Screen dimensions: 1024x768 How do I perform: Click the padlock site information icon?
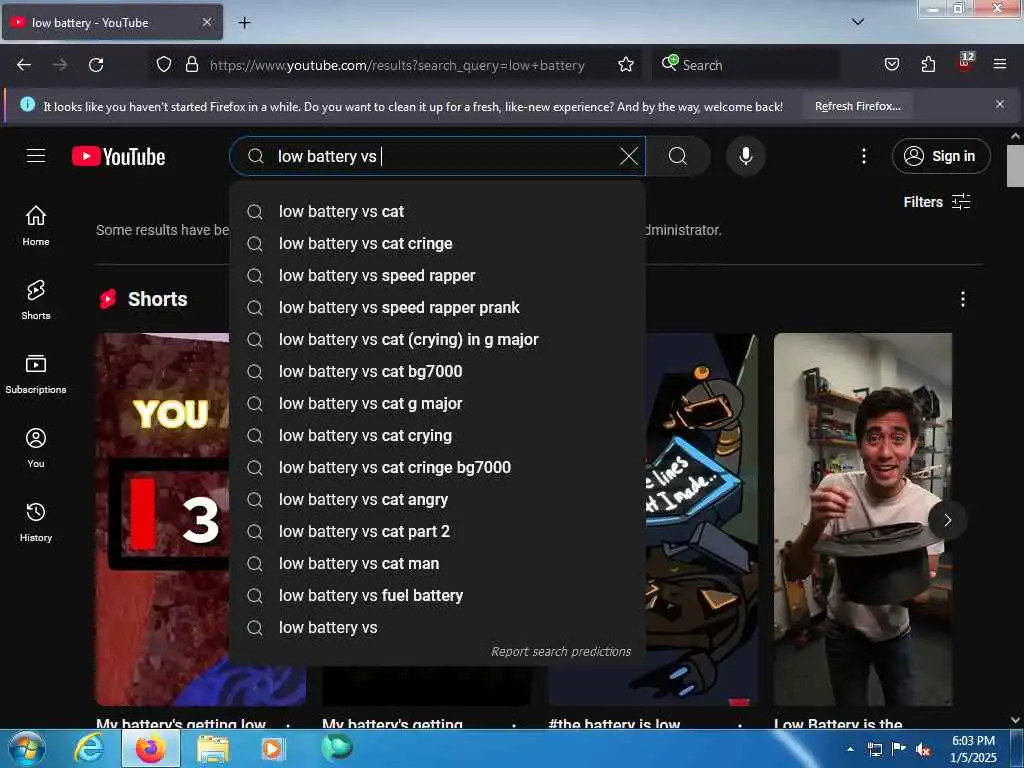click(x=192, y=65)
